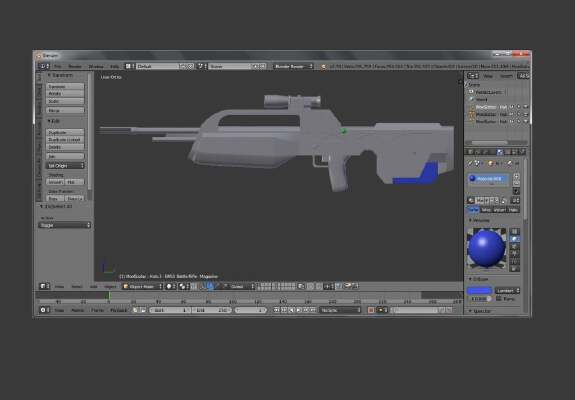This screenshot has height=400, width=575.
Task: Add a material slot with plus icon
Action: point(516,176)
